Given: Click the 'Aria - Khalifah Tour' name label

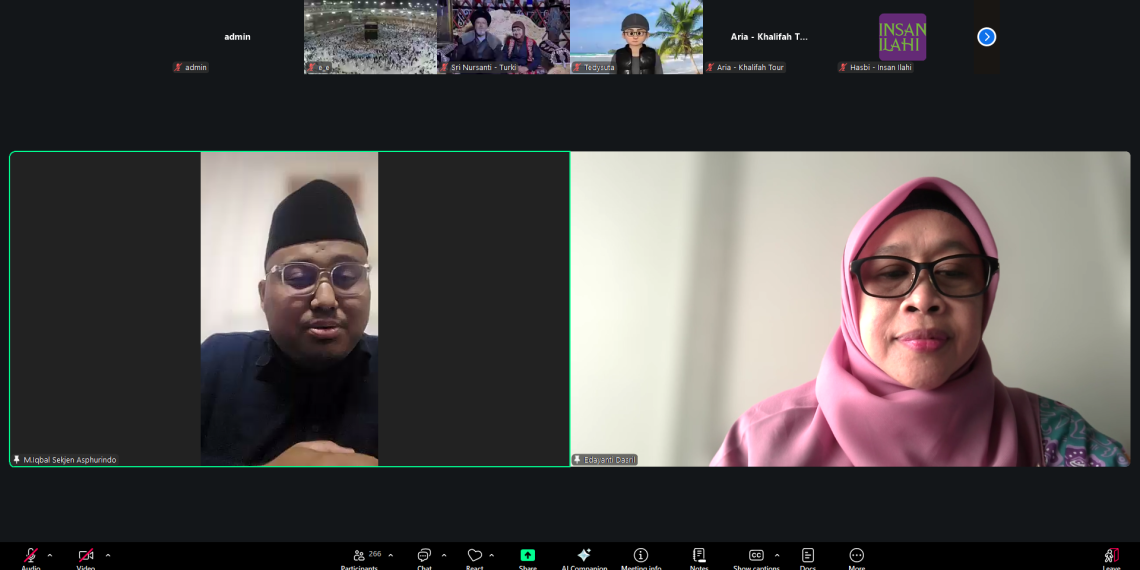Looking at the screenshot, I should pos(750,68).
